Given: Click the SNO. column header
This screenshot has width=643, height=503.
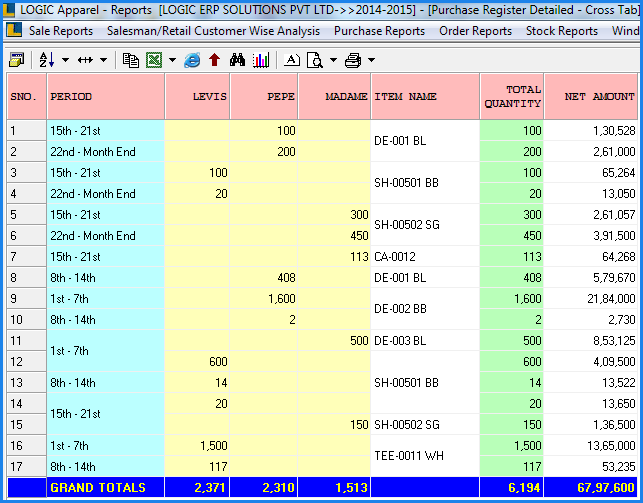Looking at the screenshot, I should [x=27, y=97].
